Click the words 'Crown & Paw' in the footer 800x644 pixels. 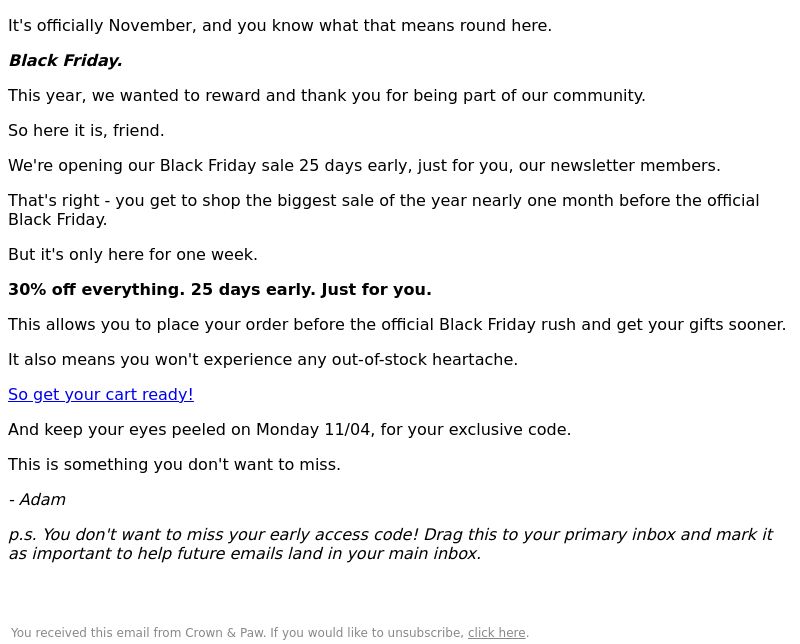(224, 633)
